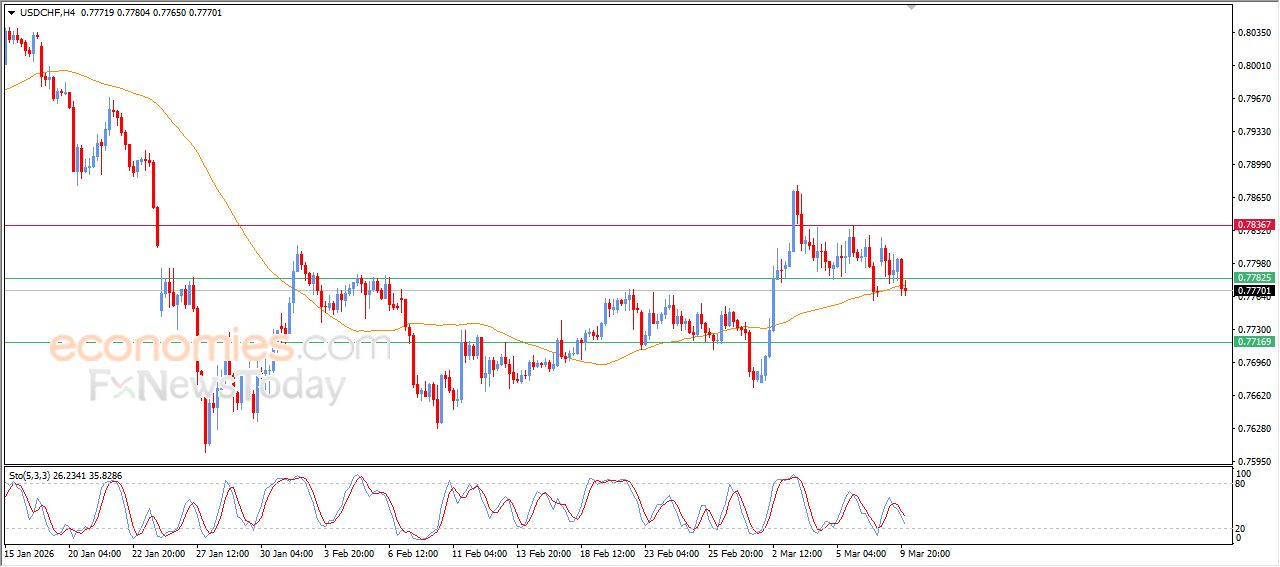Select the red 0.78367 price level tag

[x=1254, y=226]
